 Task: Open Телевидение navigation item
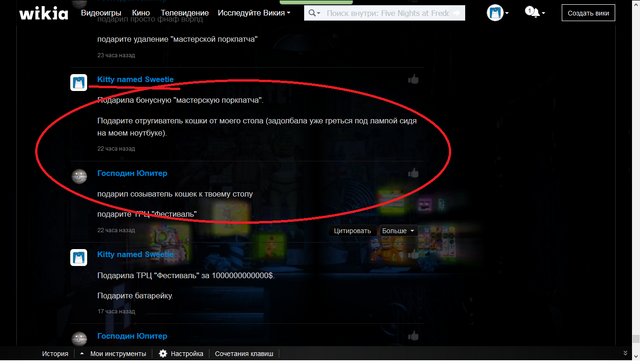click(x=184, y=13)
